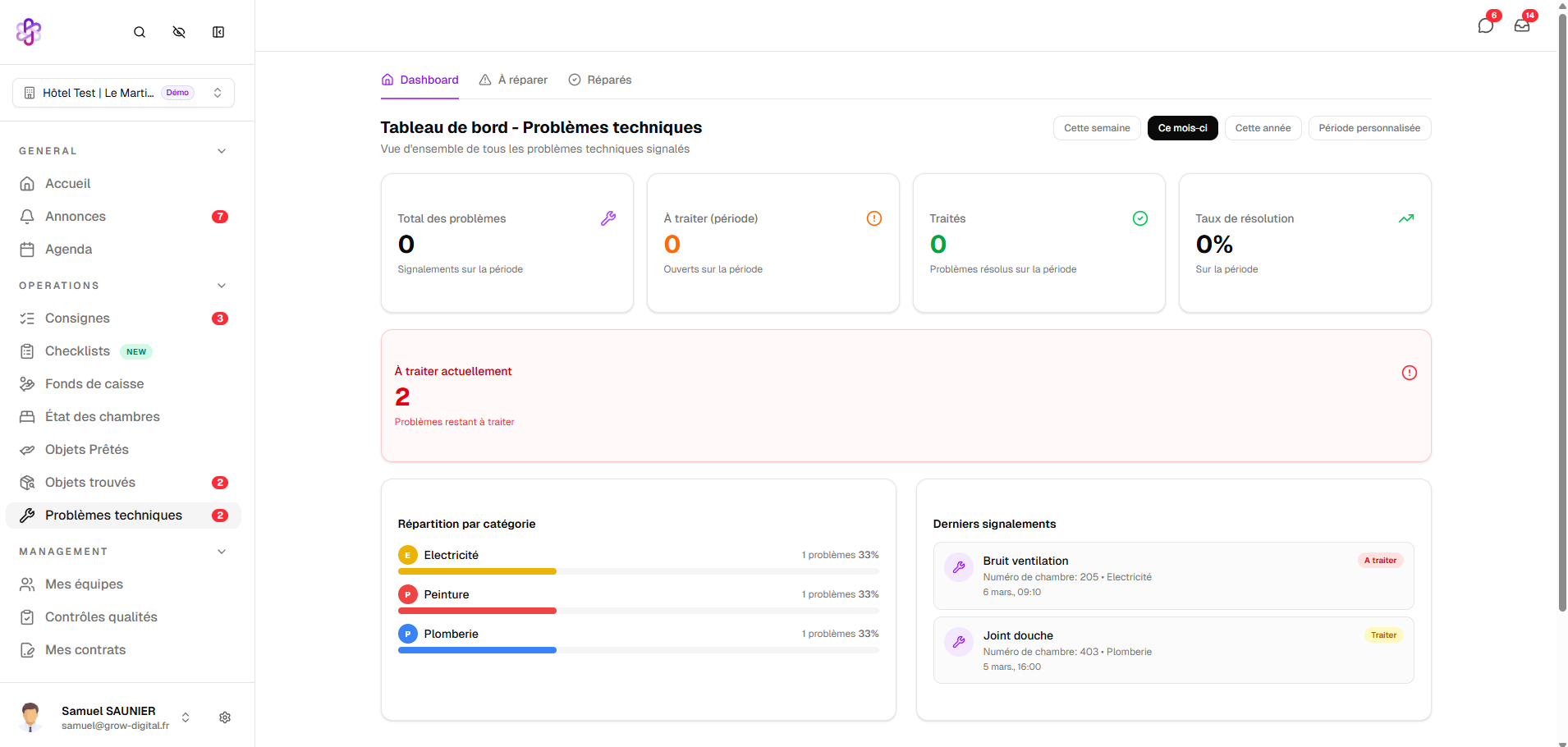Select the Cette année period filter
This screenshot has width=1568, height=747.
click(x=1262, y=128)
